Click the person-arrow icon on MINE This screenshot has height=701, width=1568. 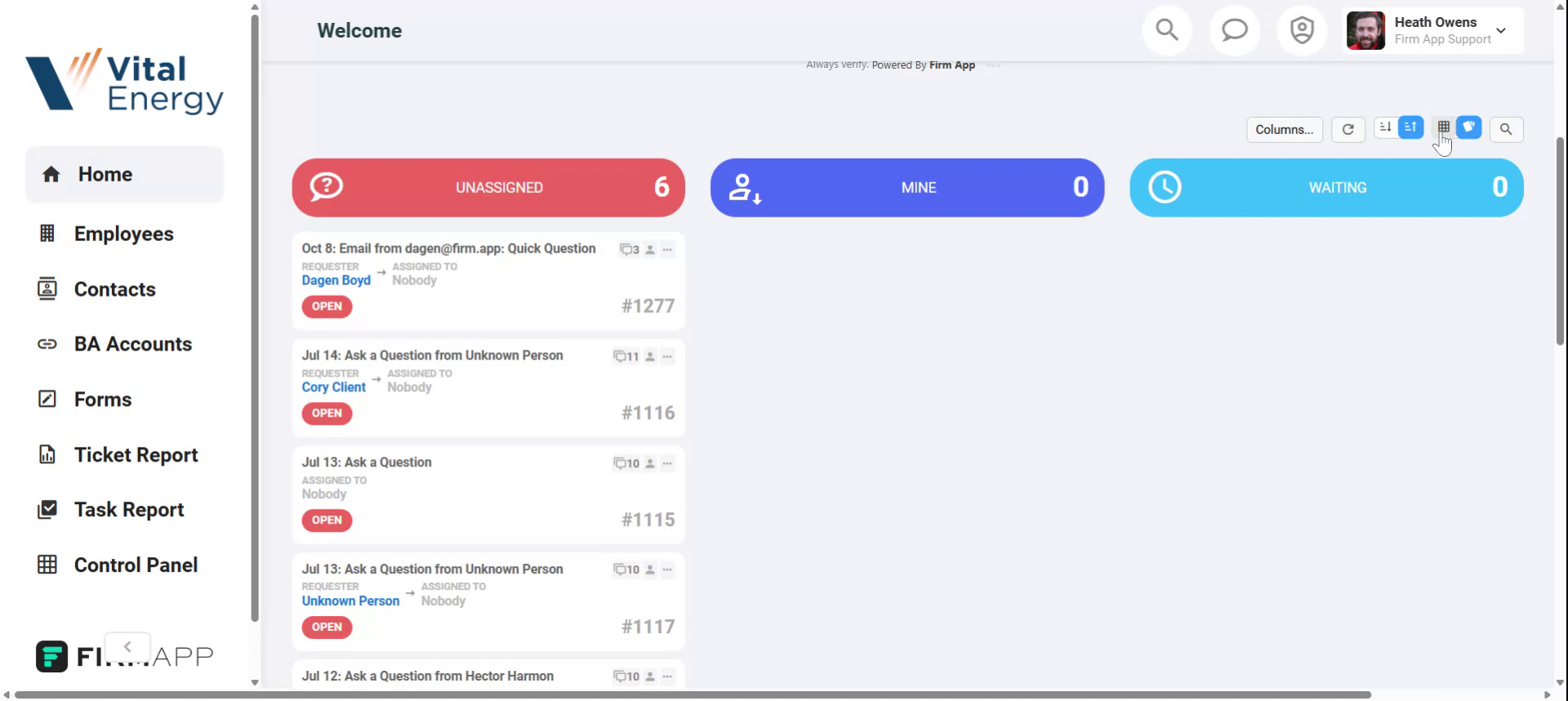coord(745,188)
